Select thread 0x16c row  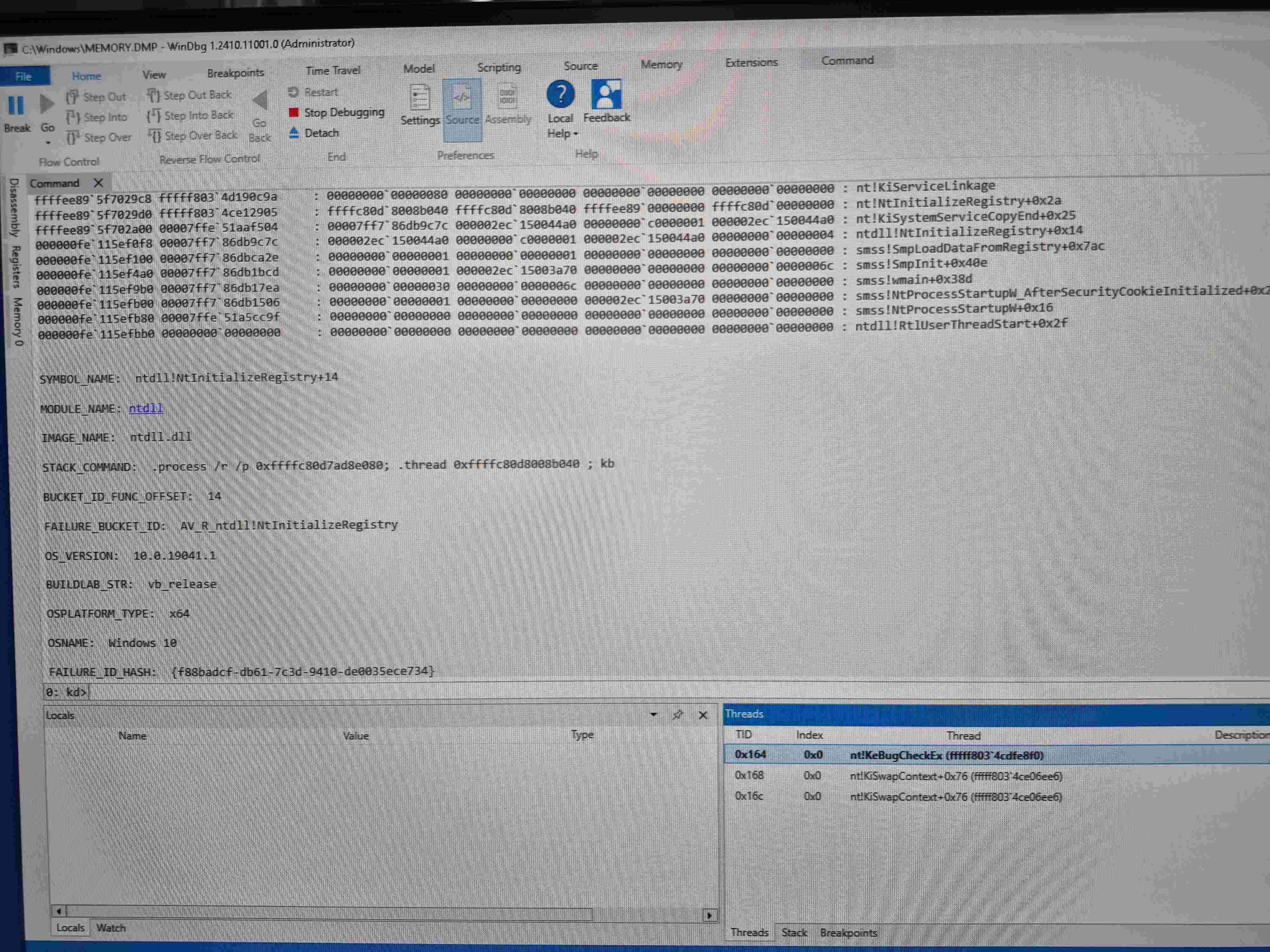click(x=996, y=797)
